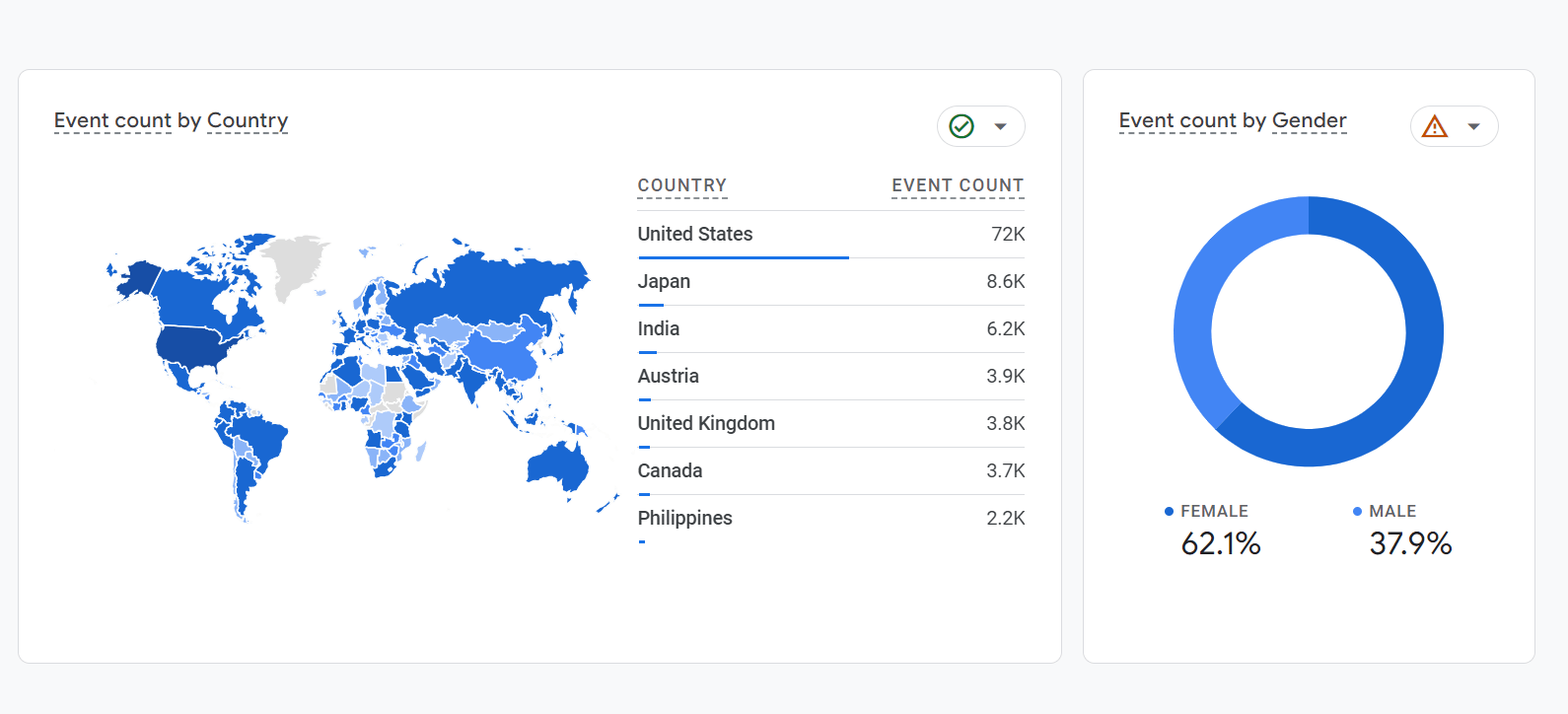Screen dimensions: 1568x714
Task: Select the India row label
Action: pyautogui.click(x=659, y=328)
